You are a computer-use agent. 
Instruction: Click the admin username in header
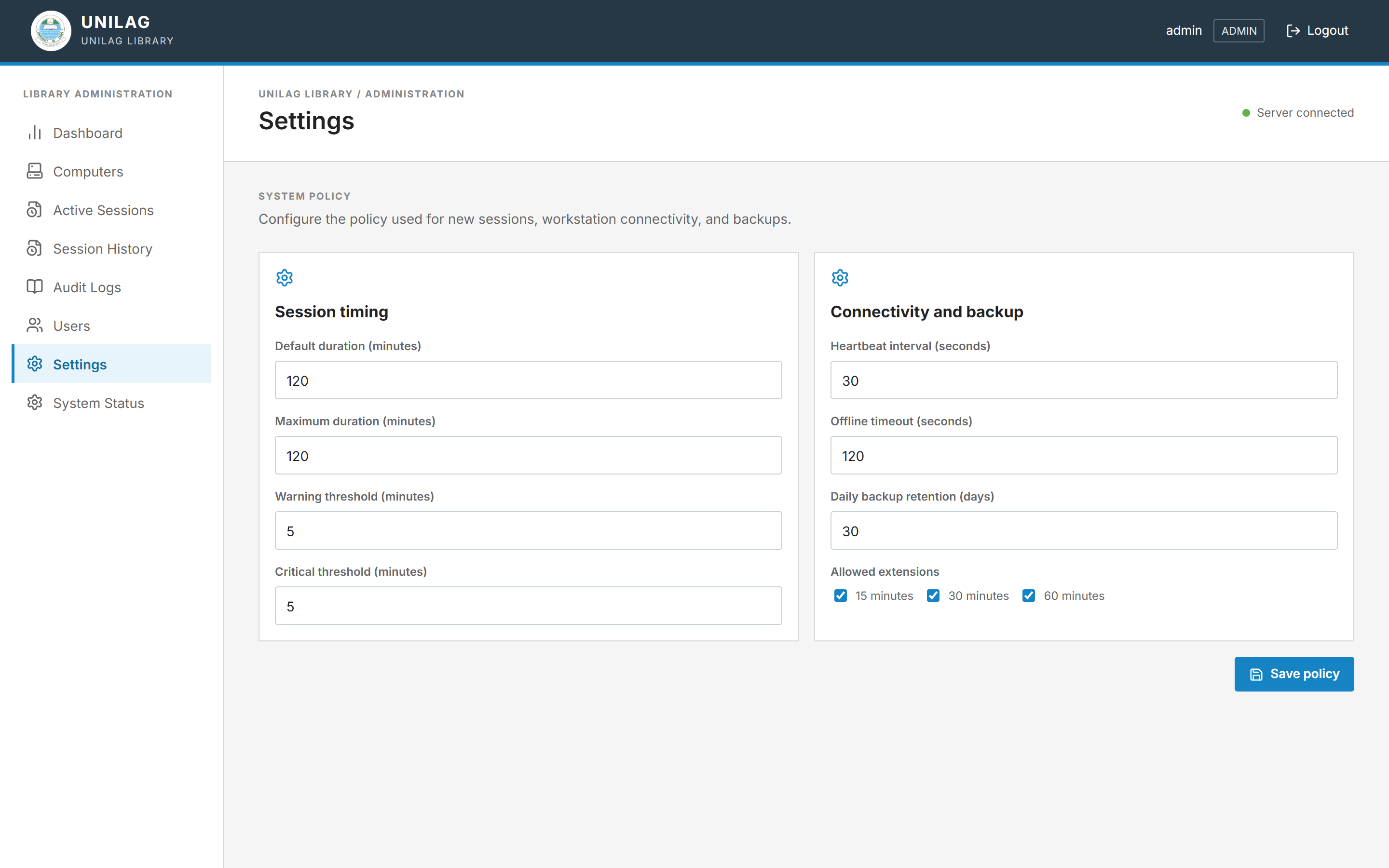coord(1184,31)
